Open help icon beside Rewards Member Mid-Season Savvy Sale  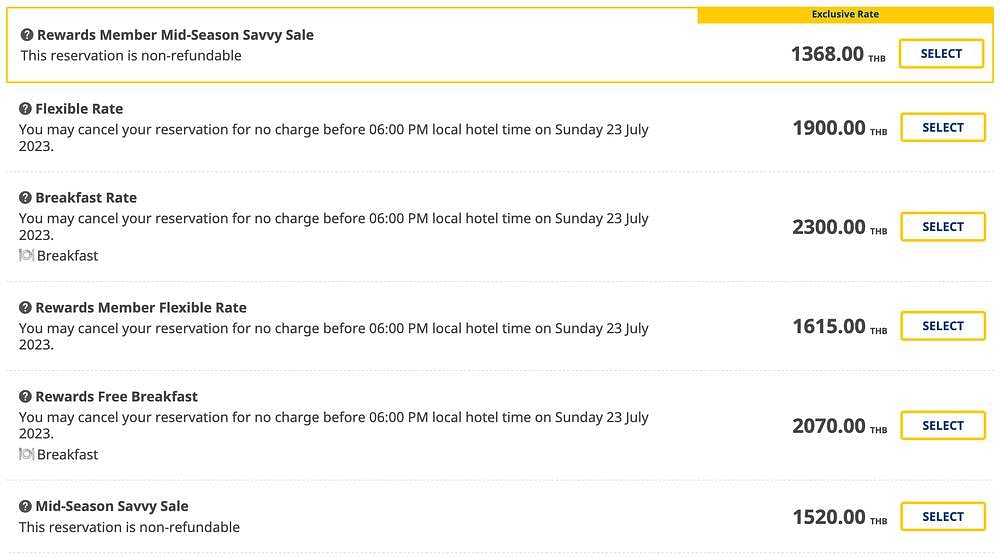(x=27, y=35)
